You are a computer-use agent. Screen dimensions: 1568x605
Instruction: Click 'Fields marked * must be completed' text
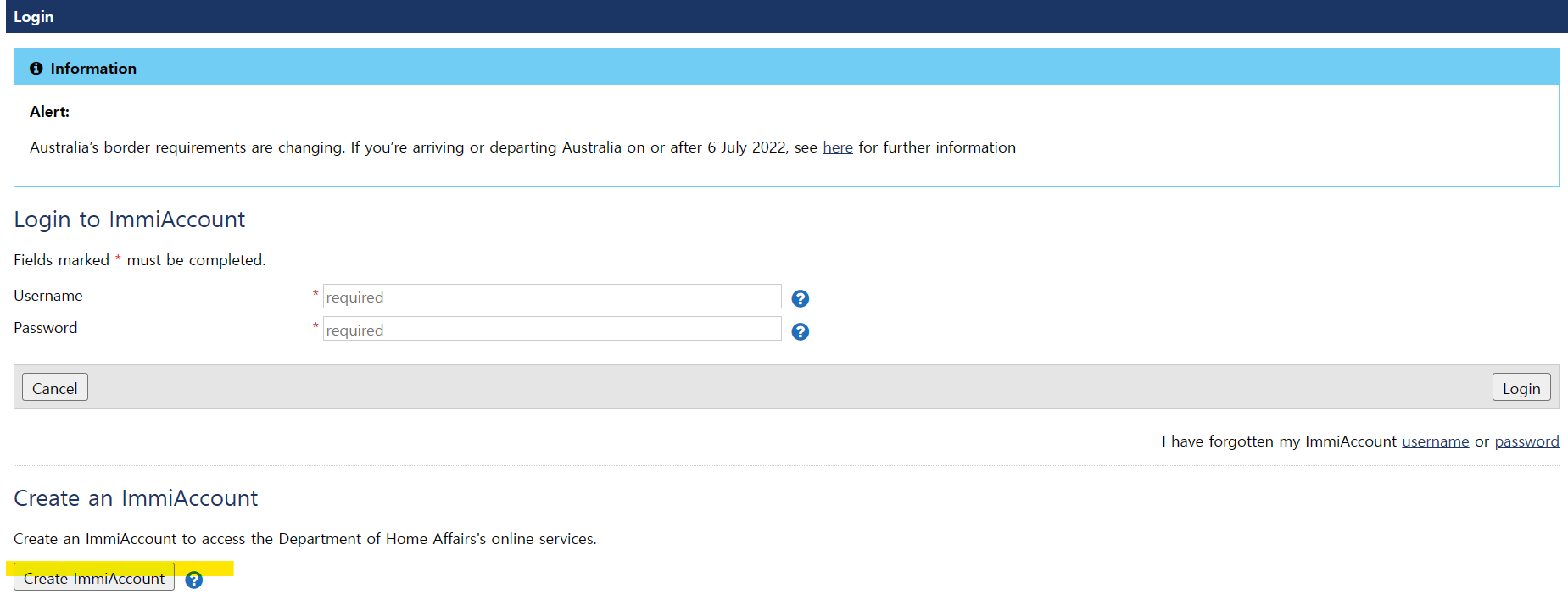coord(140,260)
